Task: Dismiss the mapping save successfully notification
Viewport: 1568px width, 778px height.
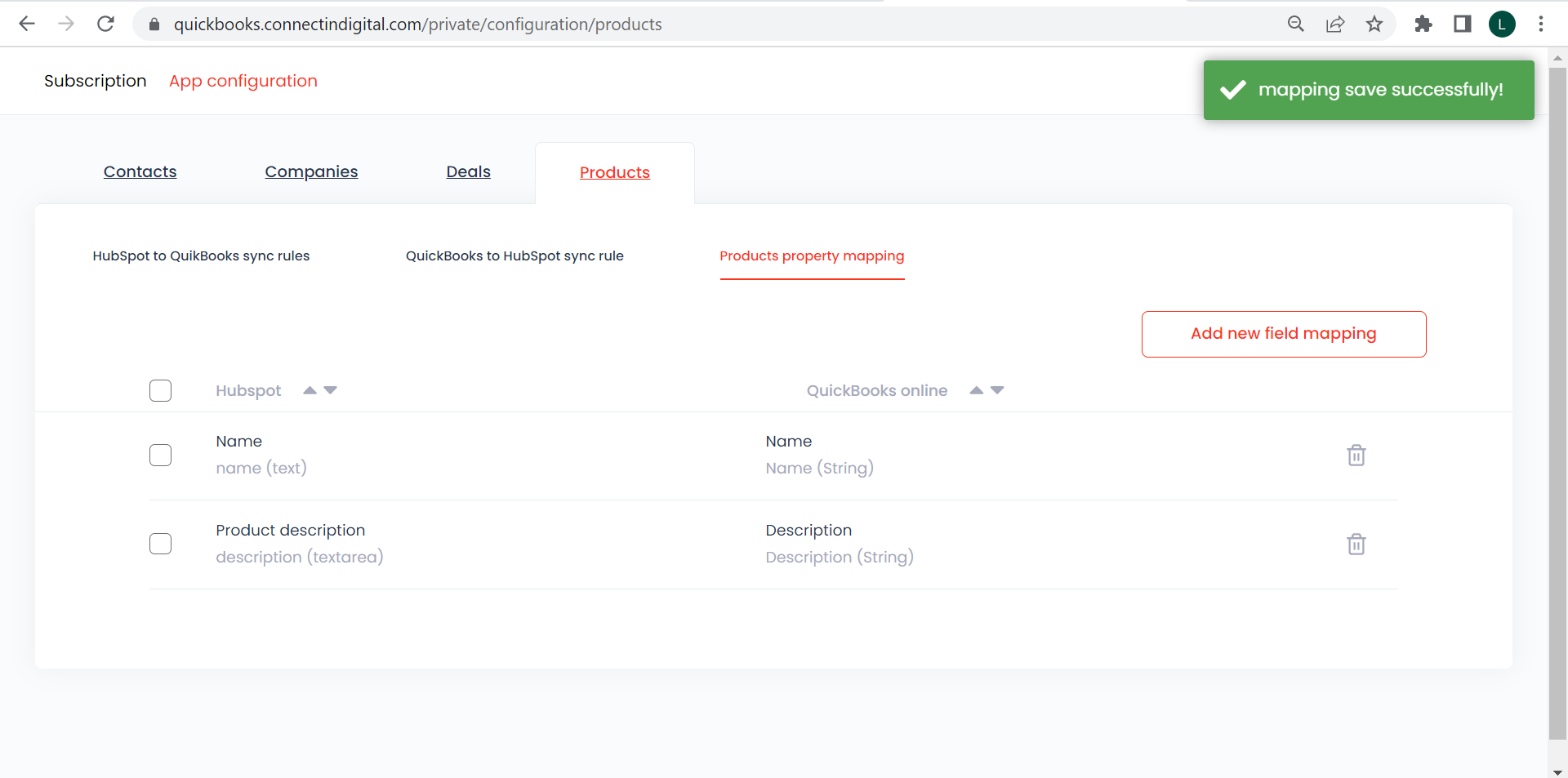Action: (x=1369, y=90)
